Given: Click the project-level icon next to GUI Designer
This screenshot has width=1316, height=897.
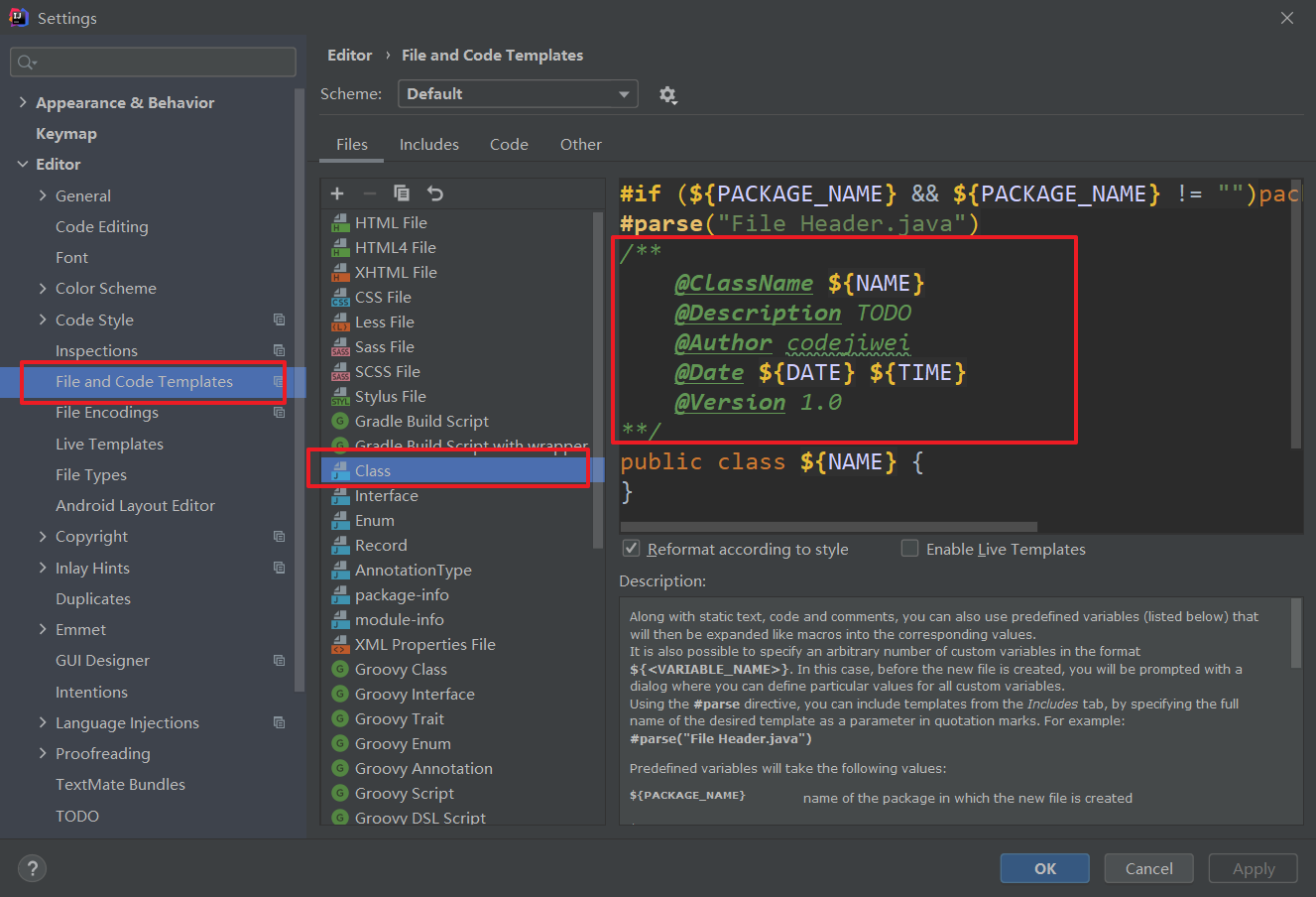Looking at the screenshot, I should 280,660.
